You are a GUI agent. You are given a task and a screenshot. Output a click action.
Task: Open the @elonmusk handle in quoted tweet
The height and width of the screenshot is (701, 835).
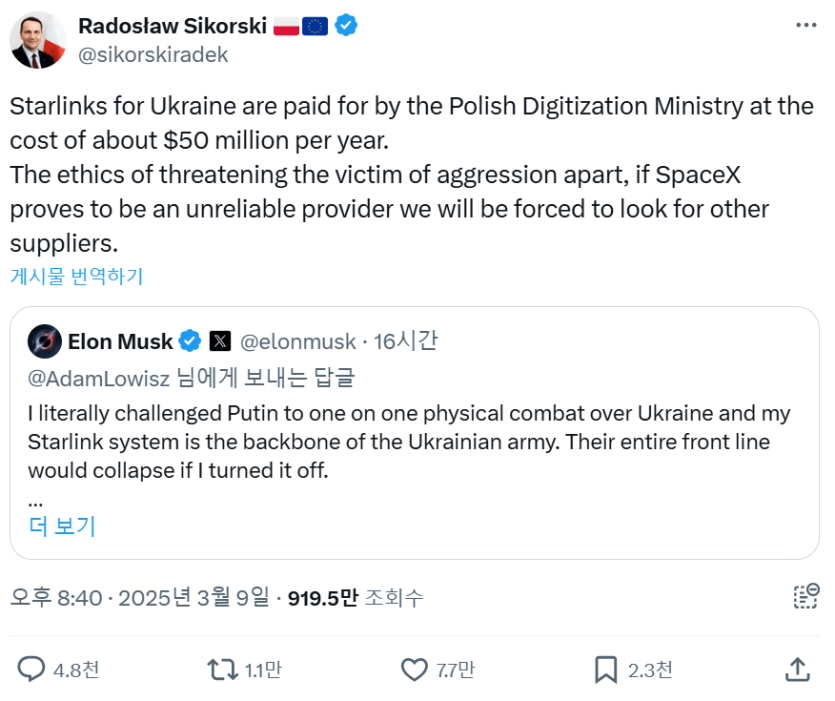click(x=298, y=341)
